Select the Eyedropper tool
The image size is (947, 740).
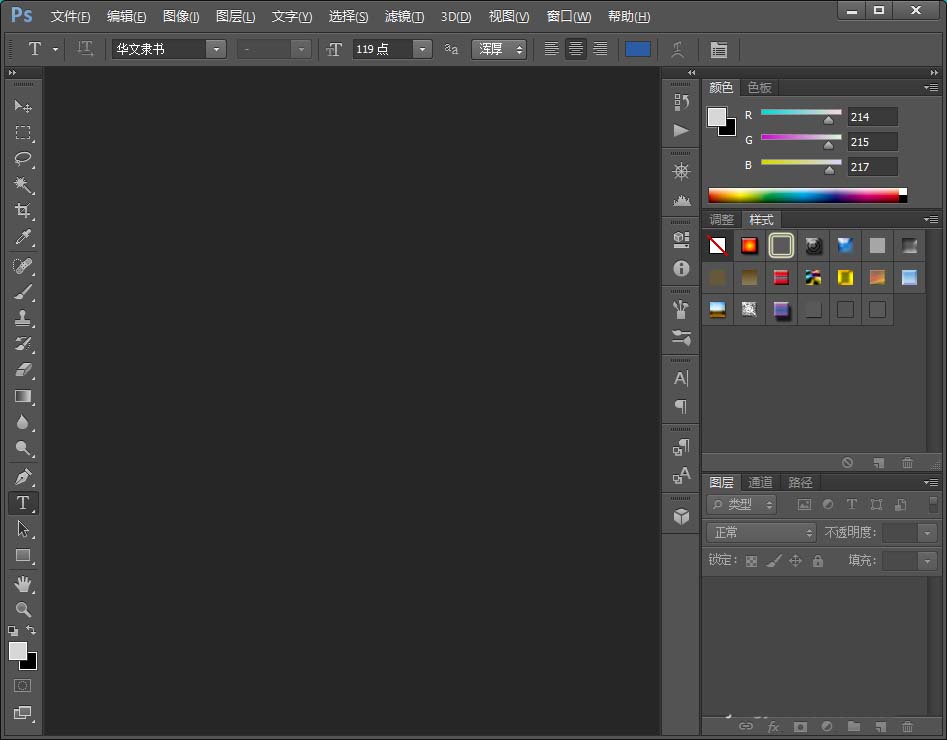pyautogui.click(x=22, y=237)
